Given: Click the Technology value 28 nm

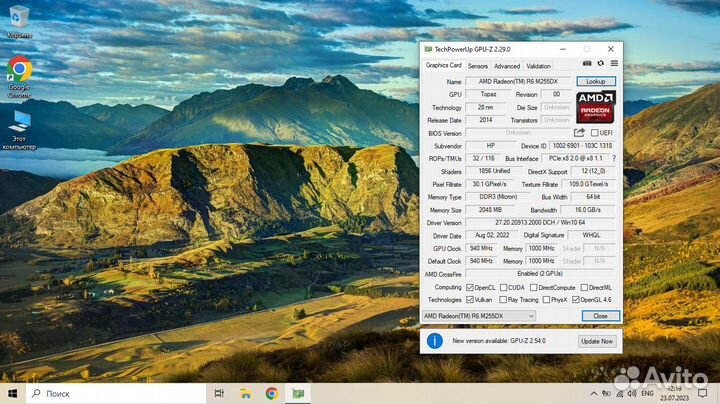Looking at the screenshot, I should click(485, 107).
